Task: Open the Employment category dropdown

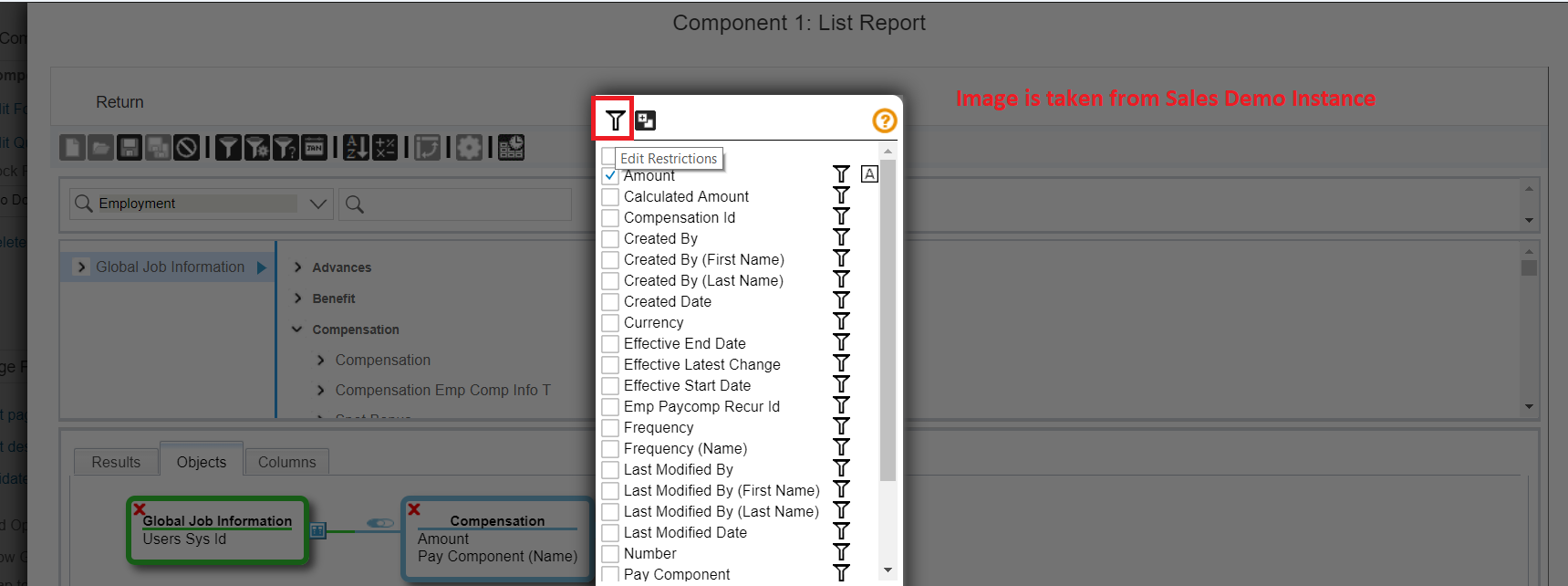Action: click(x=318, y=204)
